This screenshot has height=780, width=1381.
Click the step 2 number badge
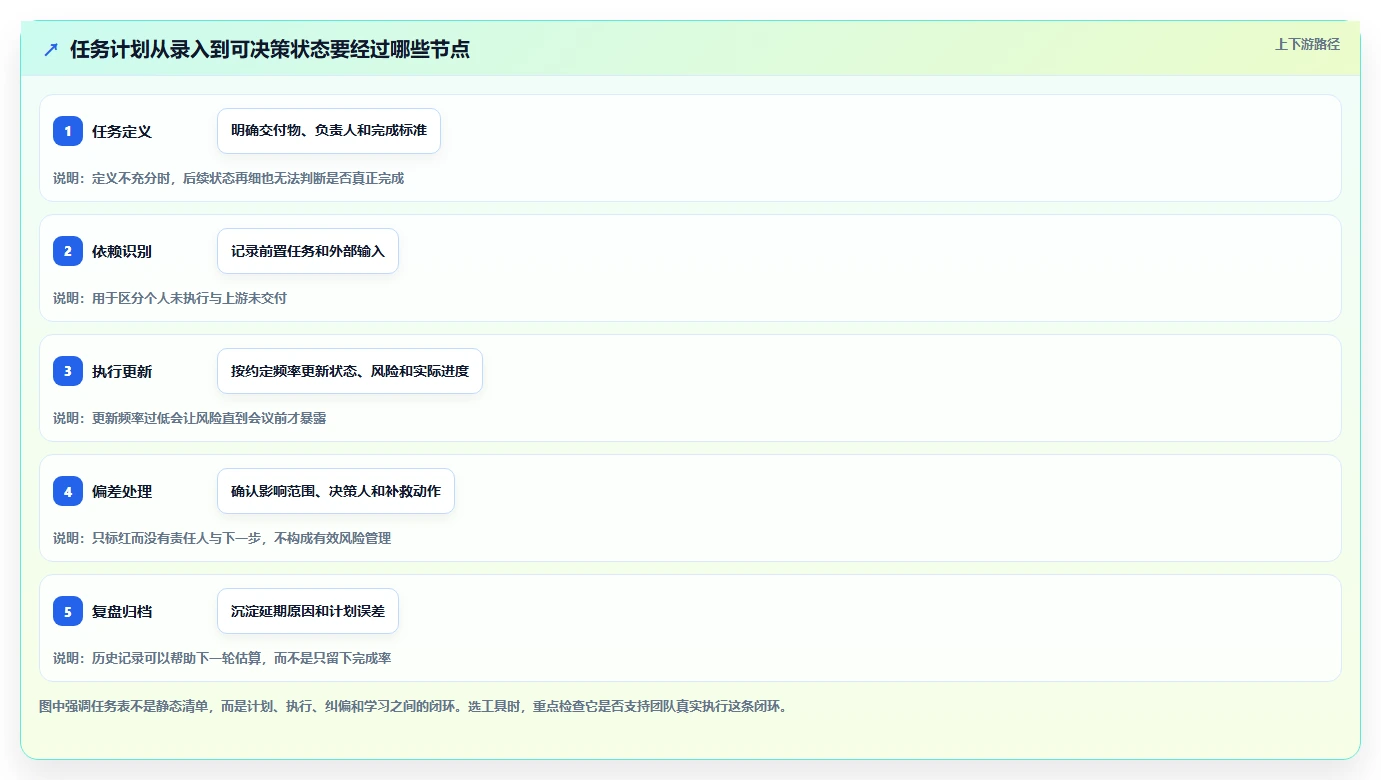pyautogui.click(x=68, y=251)
